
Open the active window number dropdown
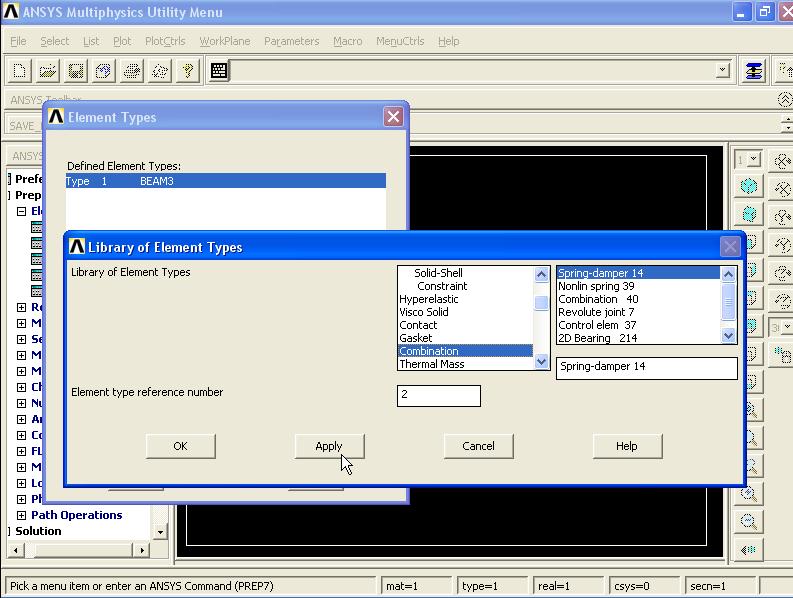coord(754,160)
